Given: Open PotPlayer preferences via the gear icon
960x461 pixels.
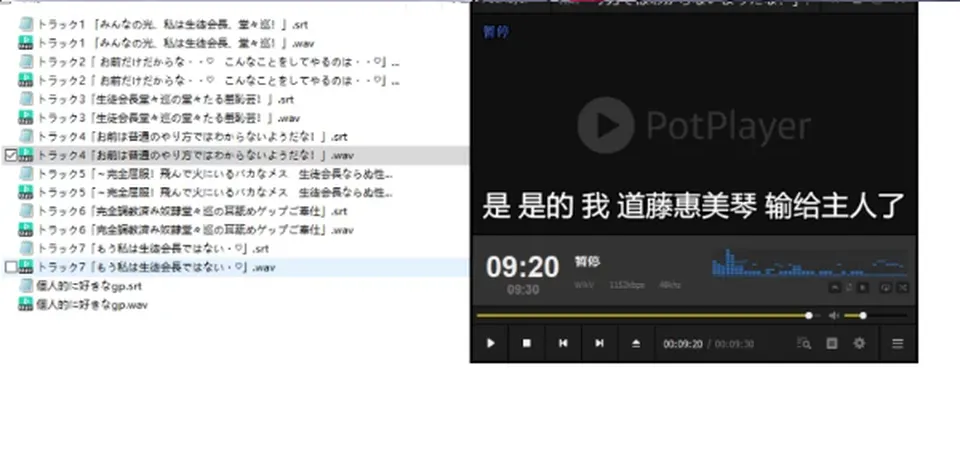Looking at the screenshot, I should [x=859, y=343].
